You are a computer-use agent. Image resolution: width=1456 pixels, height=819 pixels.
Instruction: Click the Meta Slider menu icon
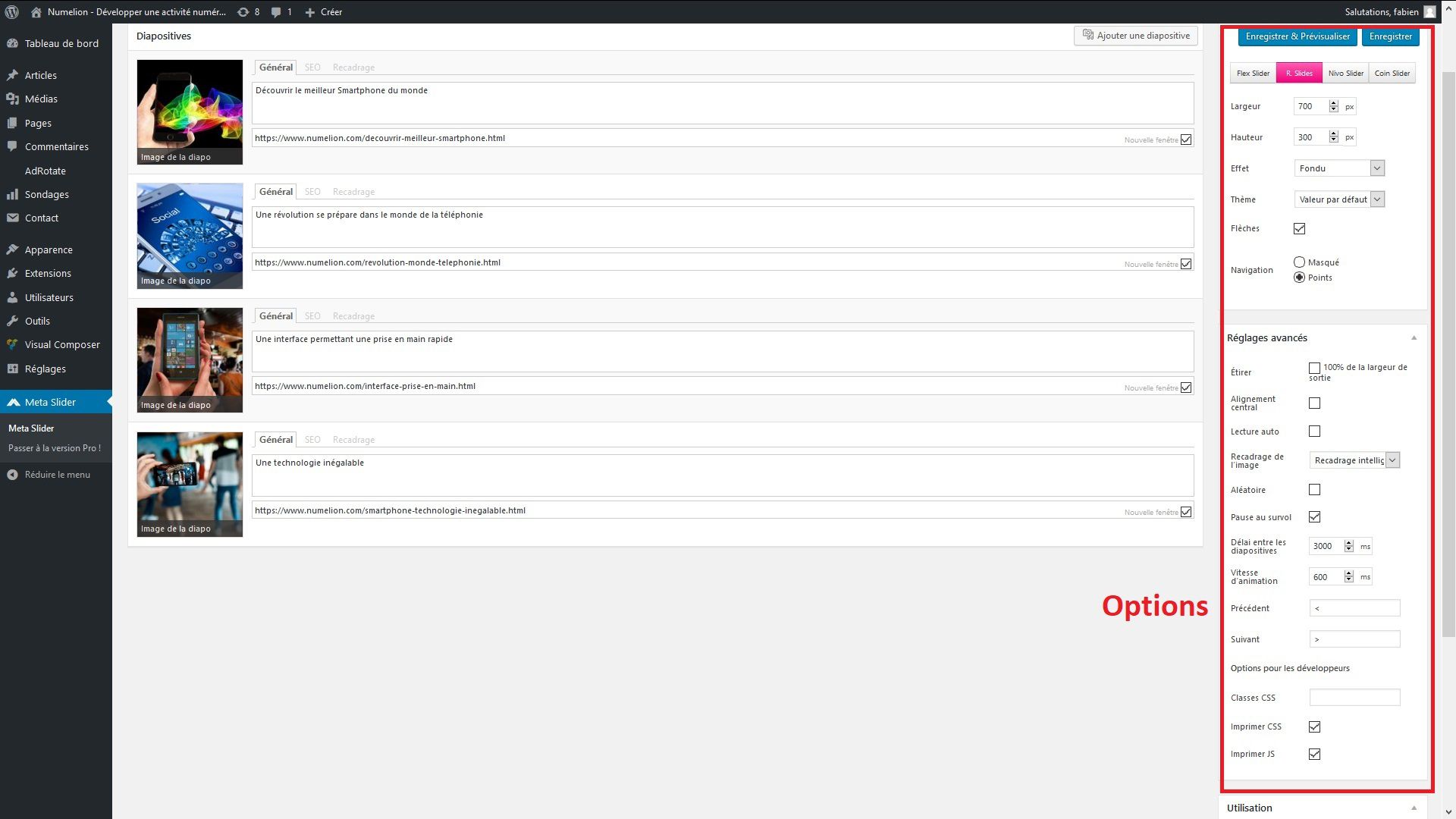pos(13,402)
